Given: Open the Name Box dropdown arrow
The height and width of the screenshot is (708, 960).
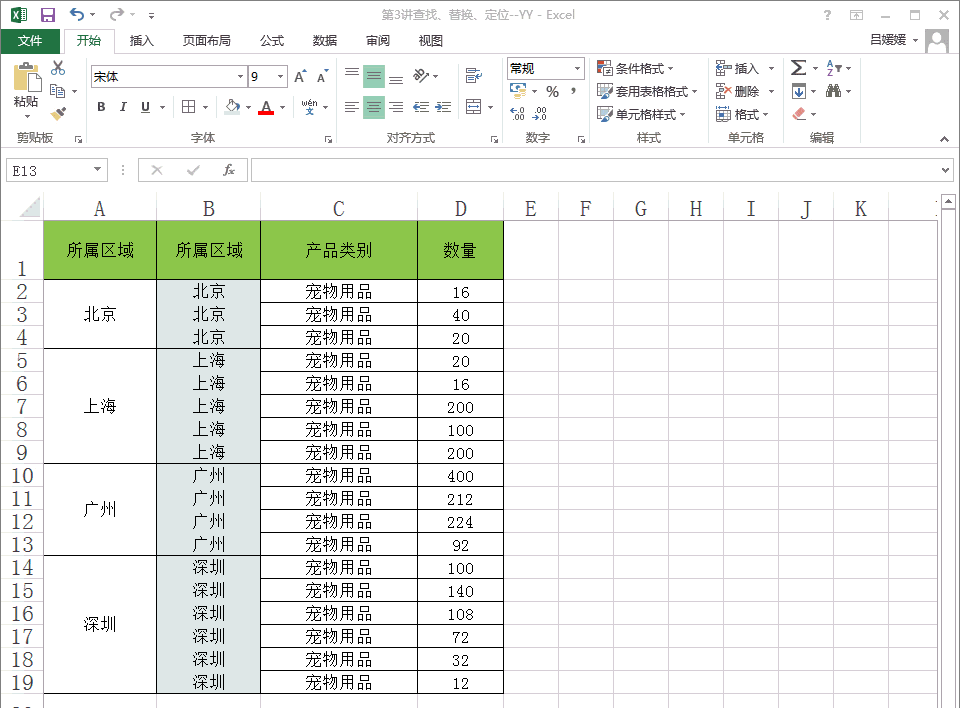Looking at the screenshot, I should click(x=97, y=170).
